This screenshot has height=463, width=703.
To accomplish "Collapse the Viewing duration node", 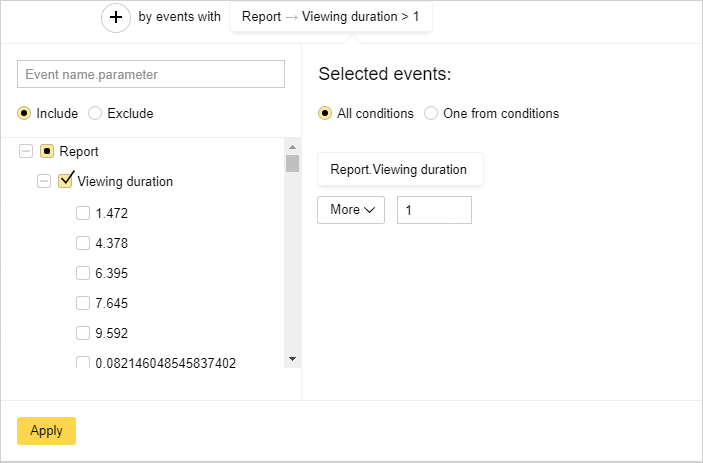I will coord(43,182).
